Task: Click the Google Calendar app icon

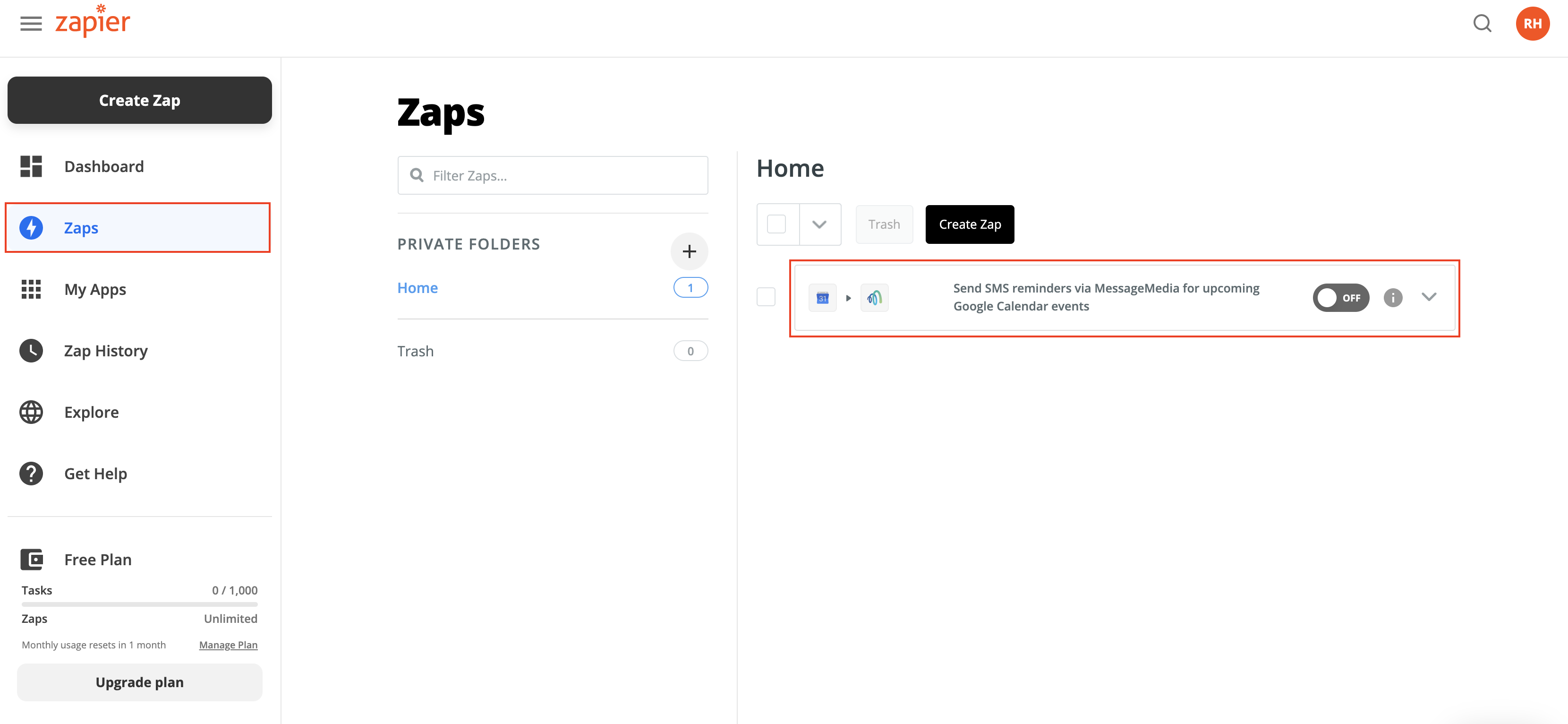Action: coord(822,298)
